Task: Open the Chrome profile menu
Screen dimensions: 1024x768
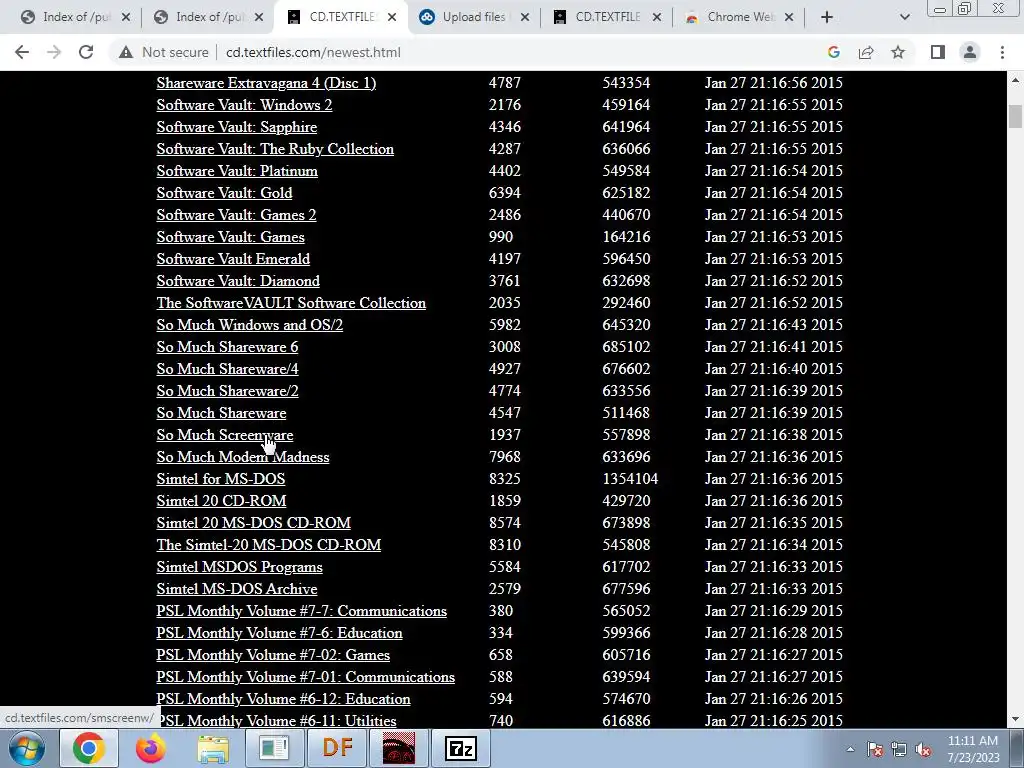Action: coord(970,52)
